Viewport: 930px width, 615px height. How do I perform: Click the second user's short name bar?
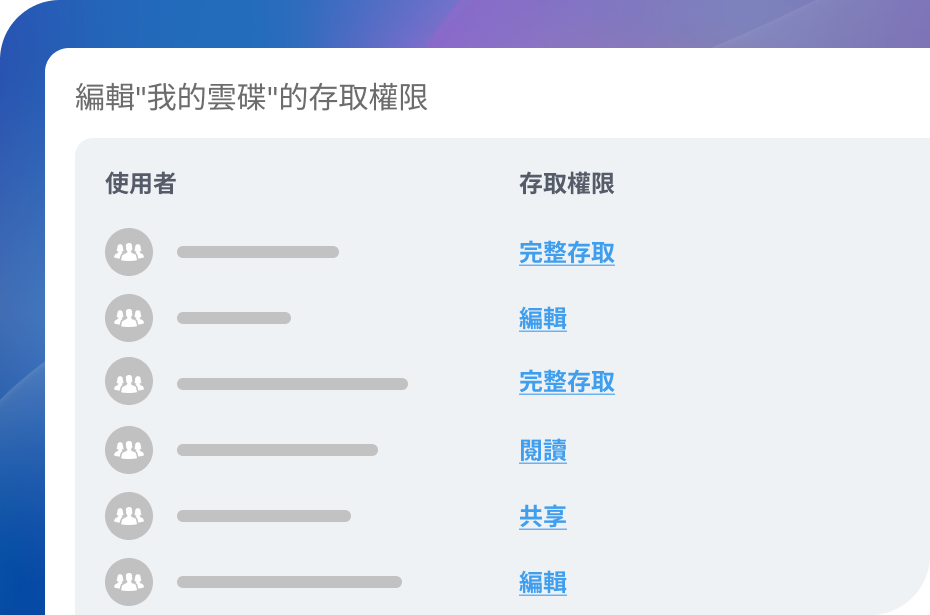click(x=234, y=318)
